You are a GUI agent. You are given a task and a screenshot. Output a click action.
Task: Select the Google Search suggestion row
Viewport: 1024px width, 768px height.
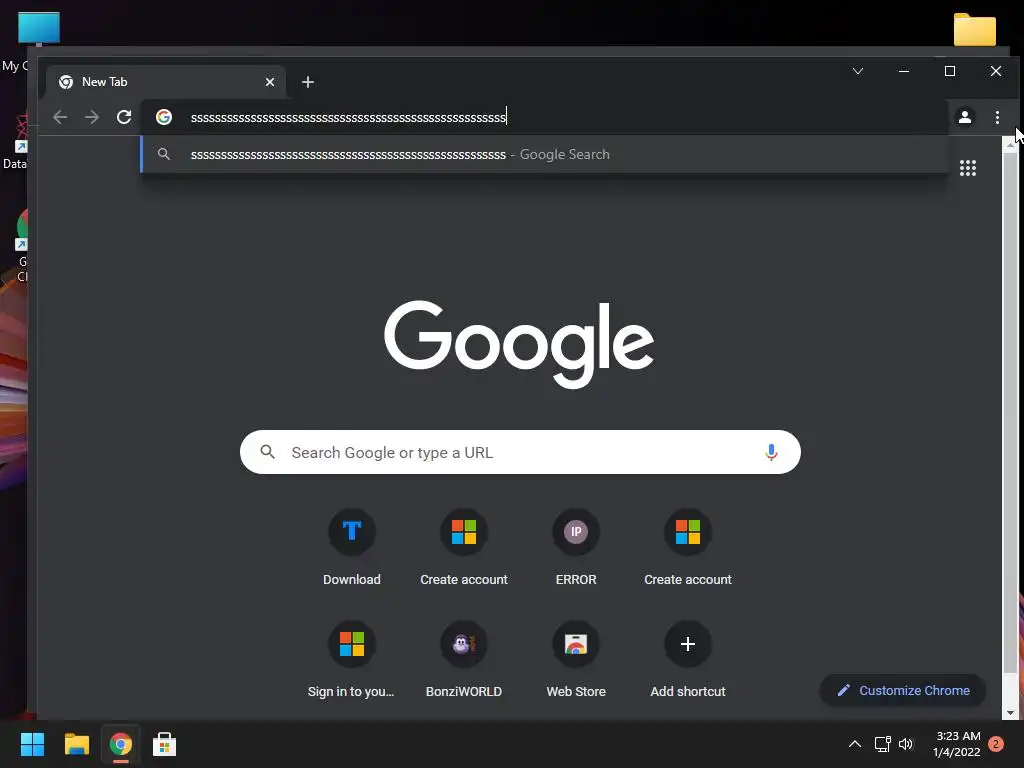tap(545, 155)
